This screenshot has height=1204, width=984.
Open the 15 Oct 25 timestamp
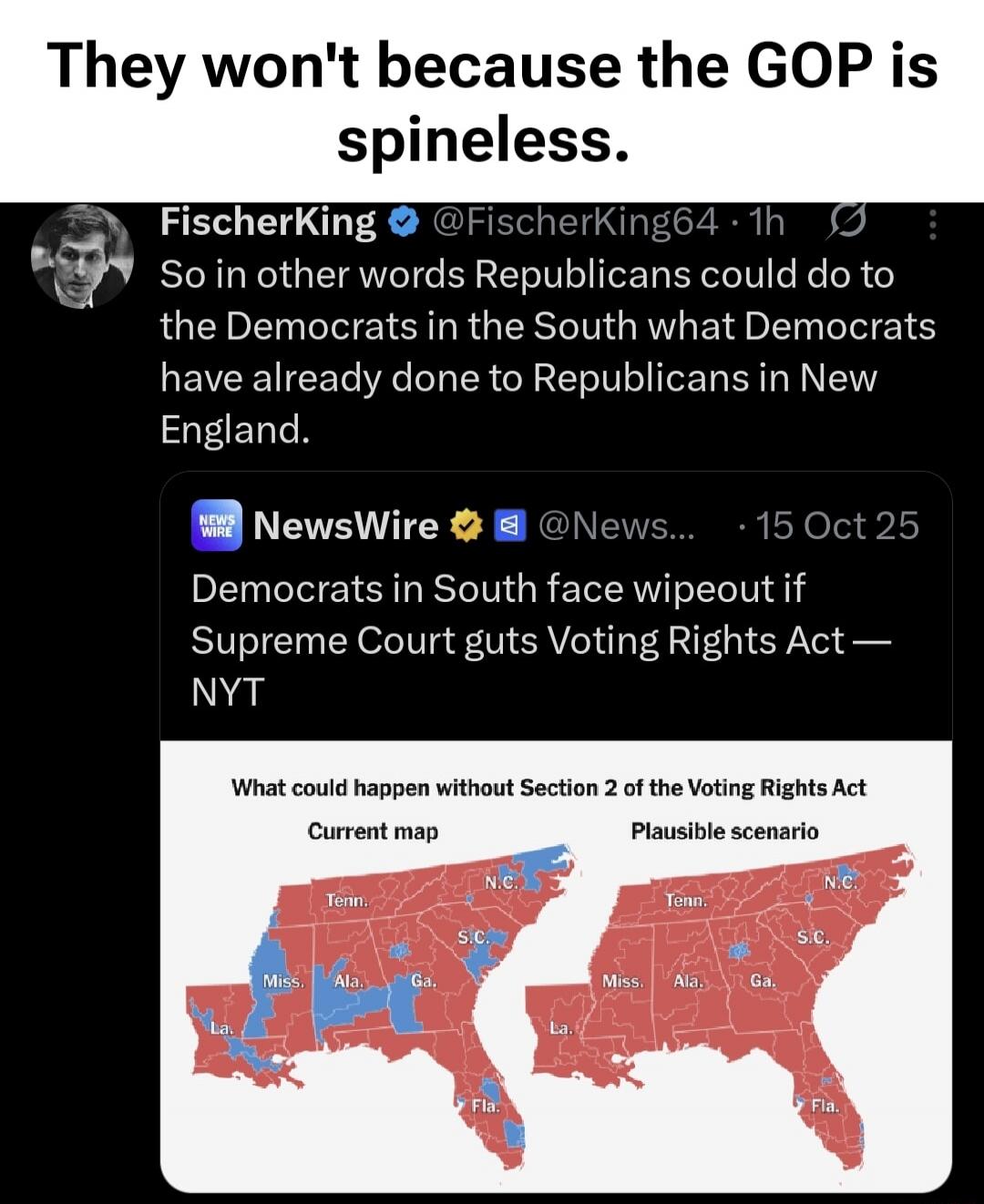click(837, 525)
